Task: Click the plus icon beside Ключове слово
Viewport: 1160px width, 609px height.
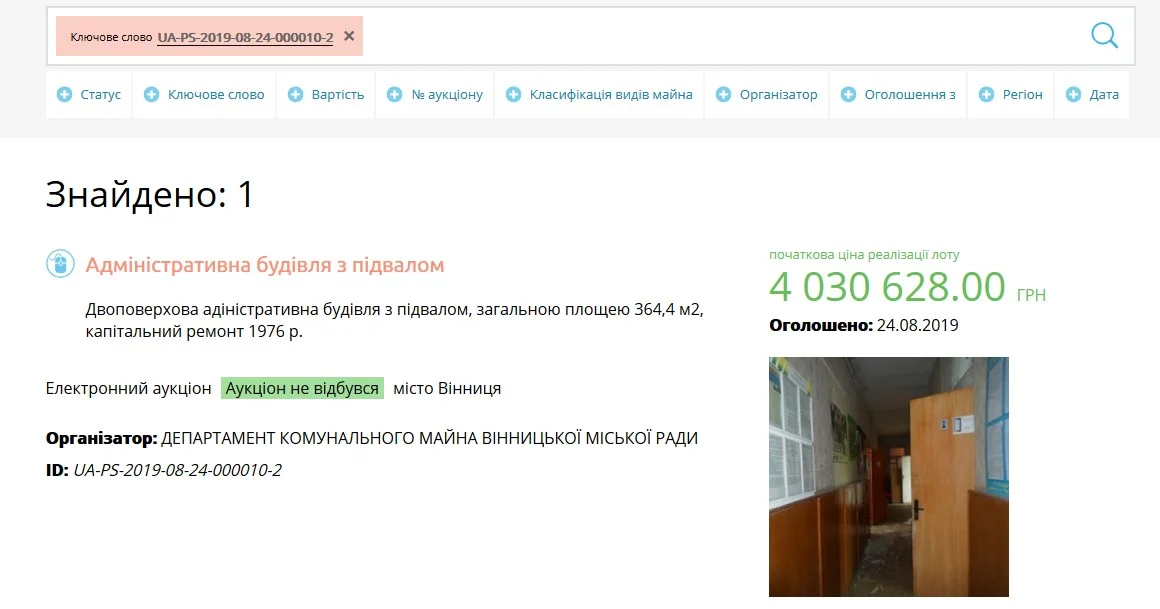Action: 152,95
